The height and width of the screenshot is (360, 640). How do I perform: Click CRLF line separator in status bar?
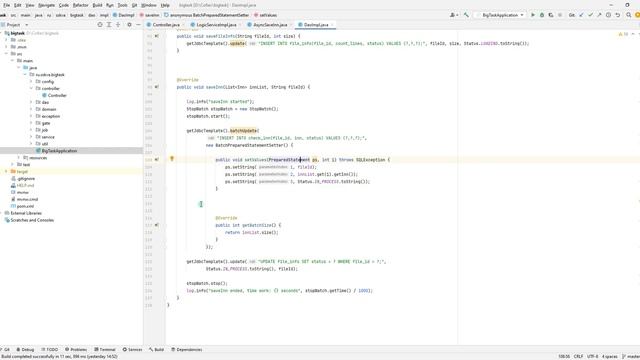point(578,356)
